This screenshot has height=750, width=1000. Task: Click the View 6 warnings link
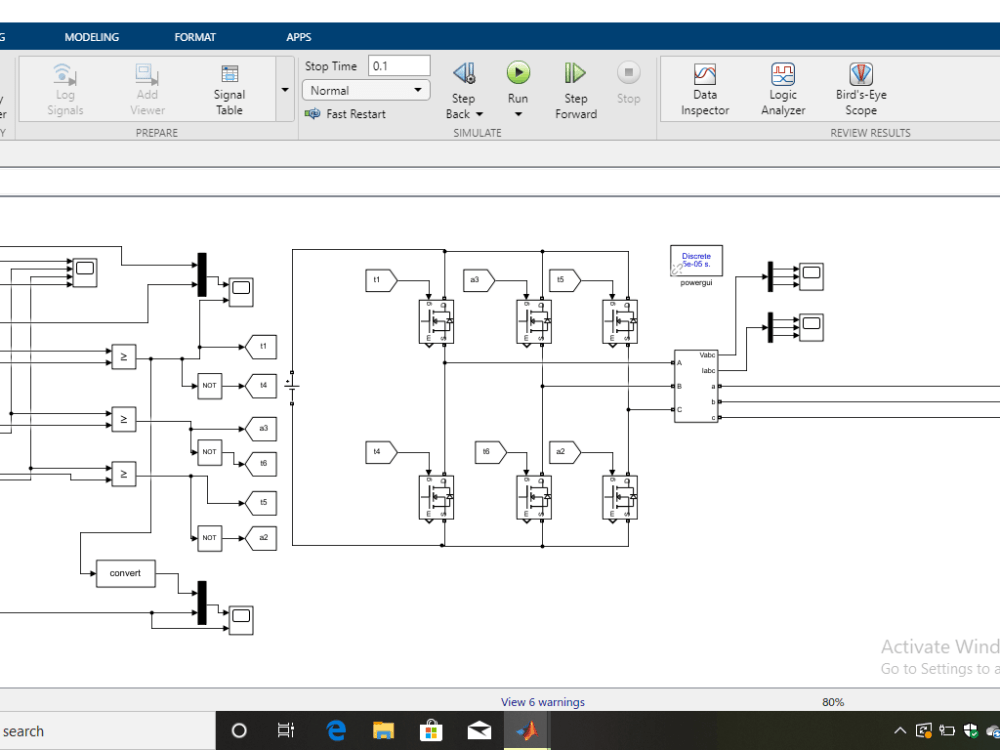click(543, 702)
